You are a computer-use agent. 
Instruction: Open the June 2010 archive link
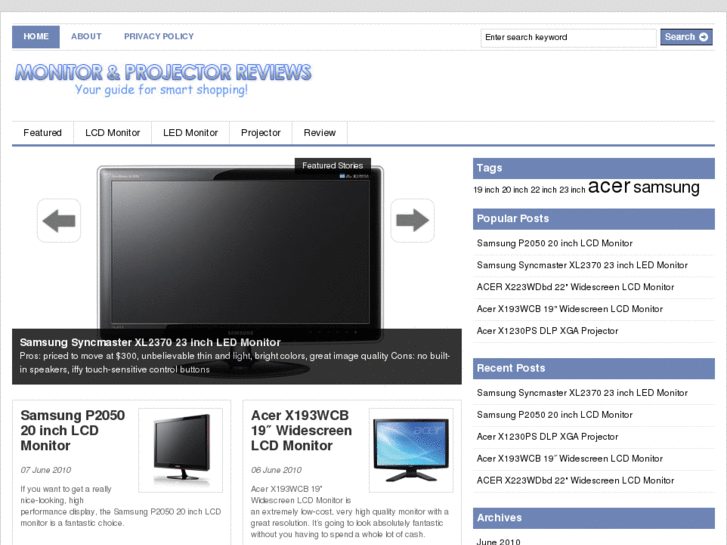tap(498, 541)
